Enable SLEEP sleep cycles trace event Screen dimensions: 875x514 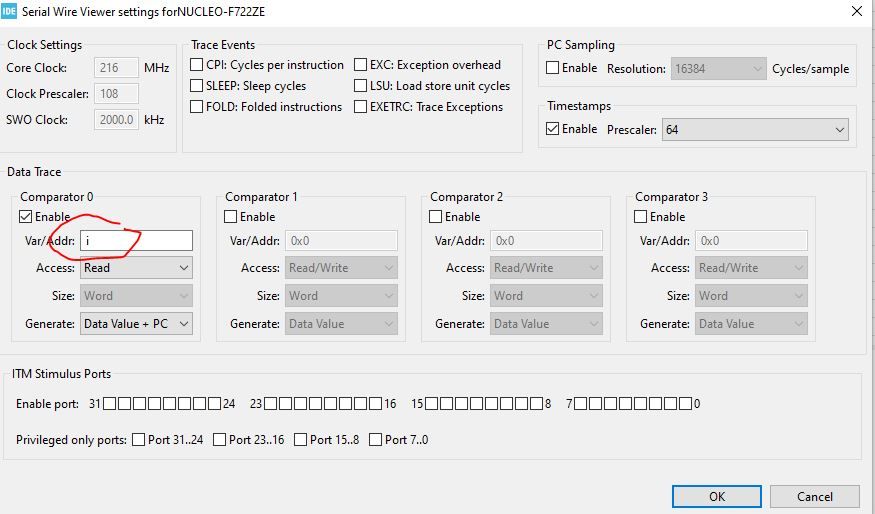[197, 86]
